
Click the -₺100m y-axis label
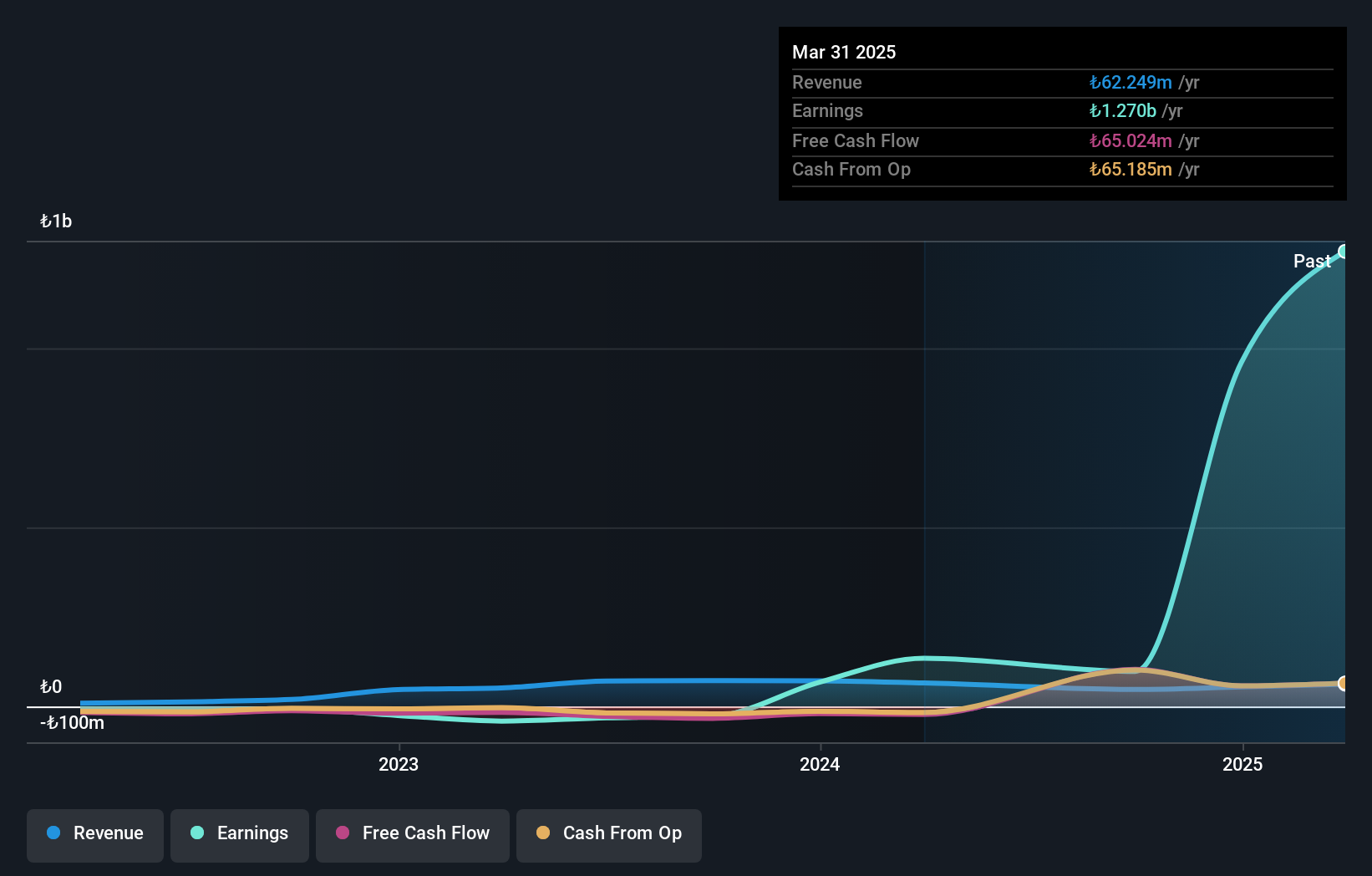coord(73,722)
